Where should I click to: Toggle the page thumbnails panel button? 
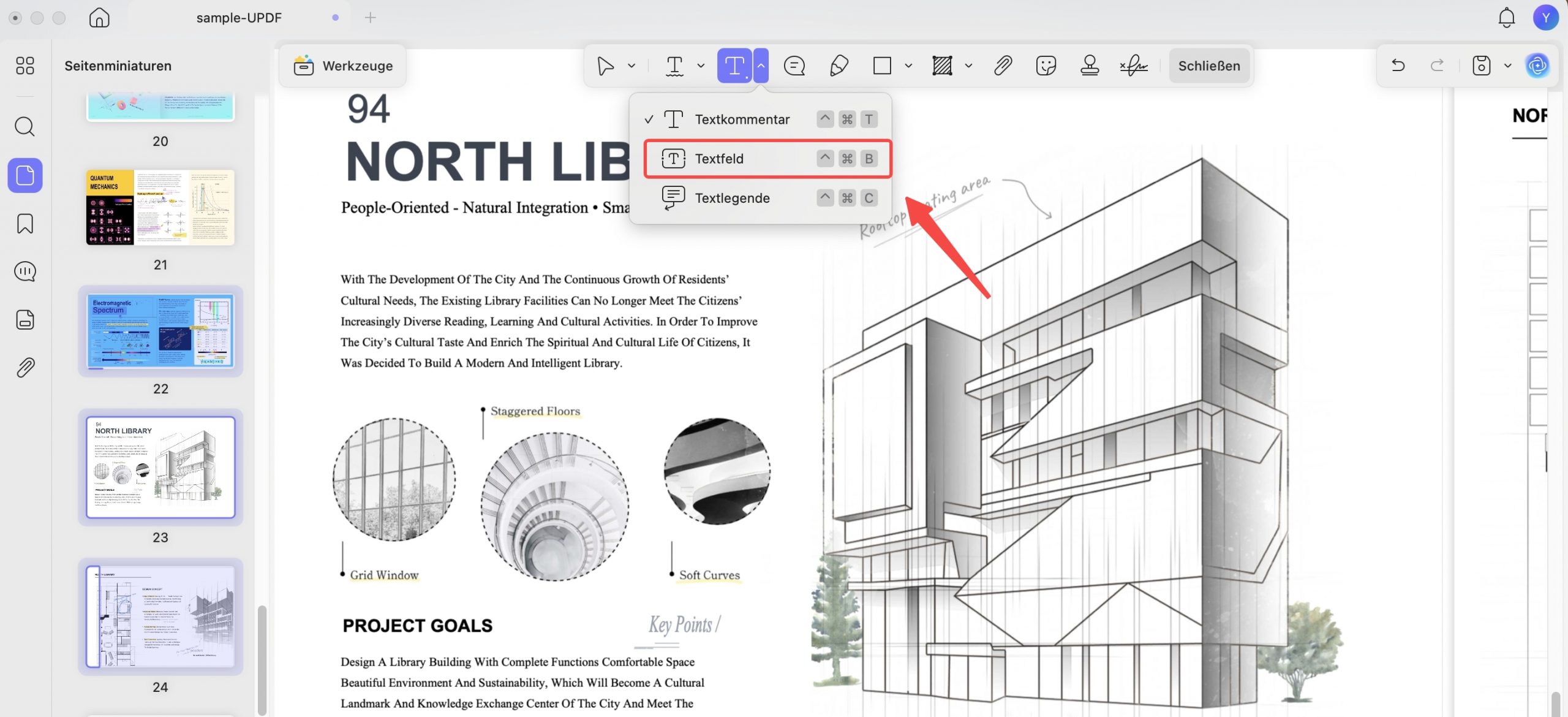25,176
